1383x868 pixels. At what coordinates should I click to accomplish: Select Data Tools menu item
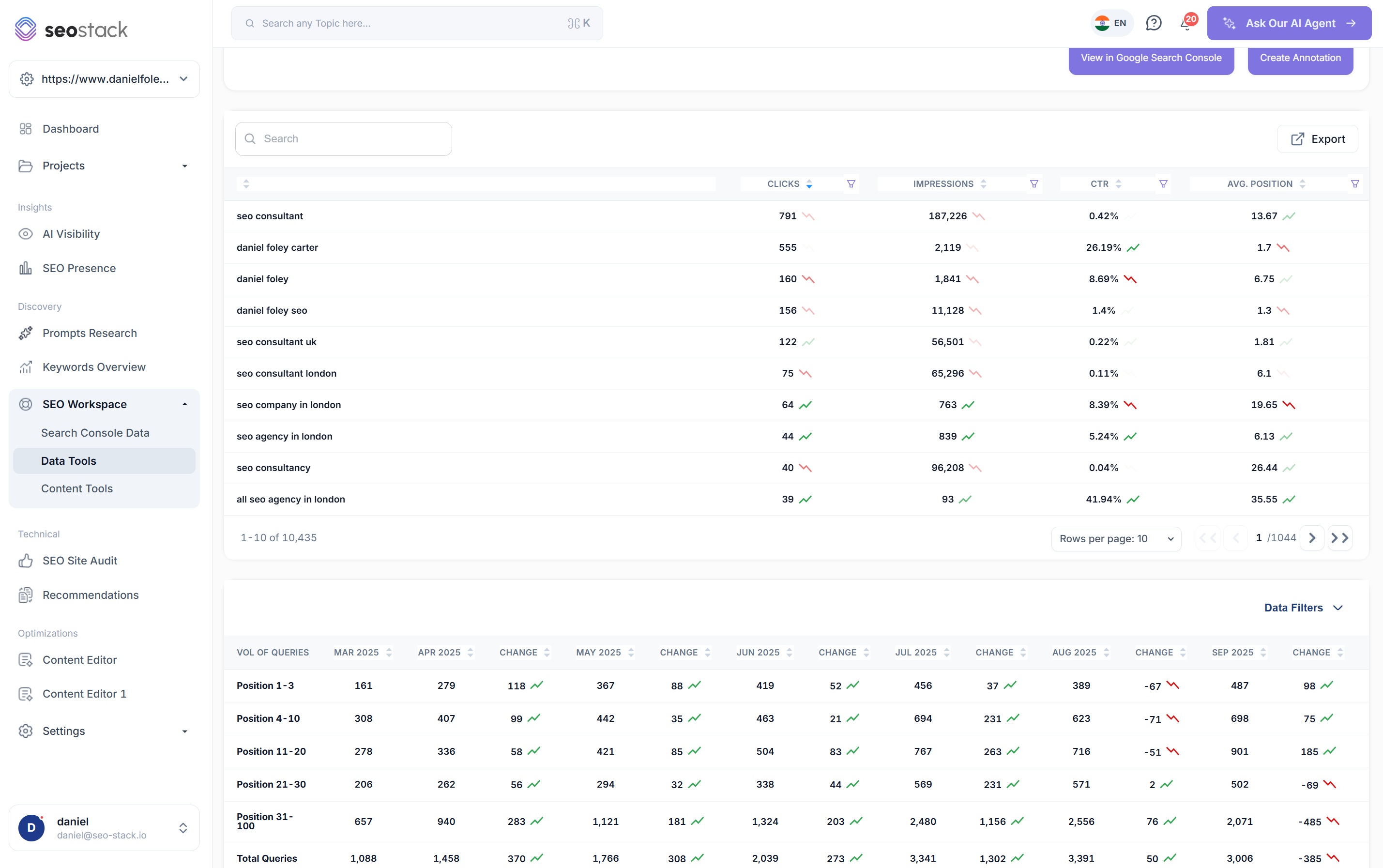(104, 461)
